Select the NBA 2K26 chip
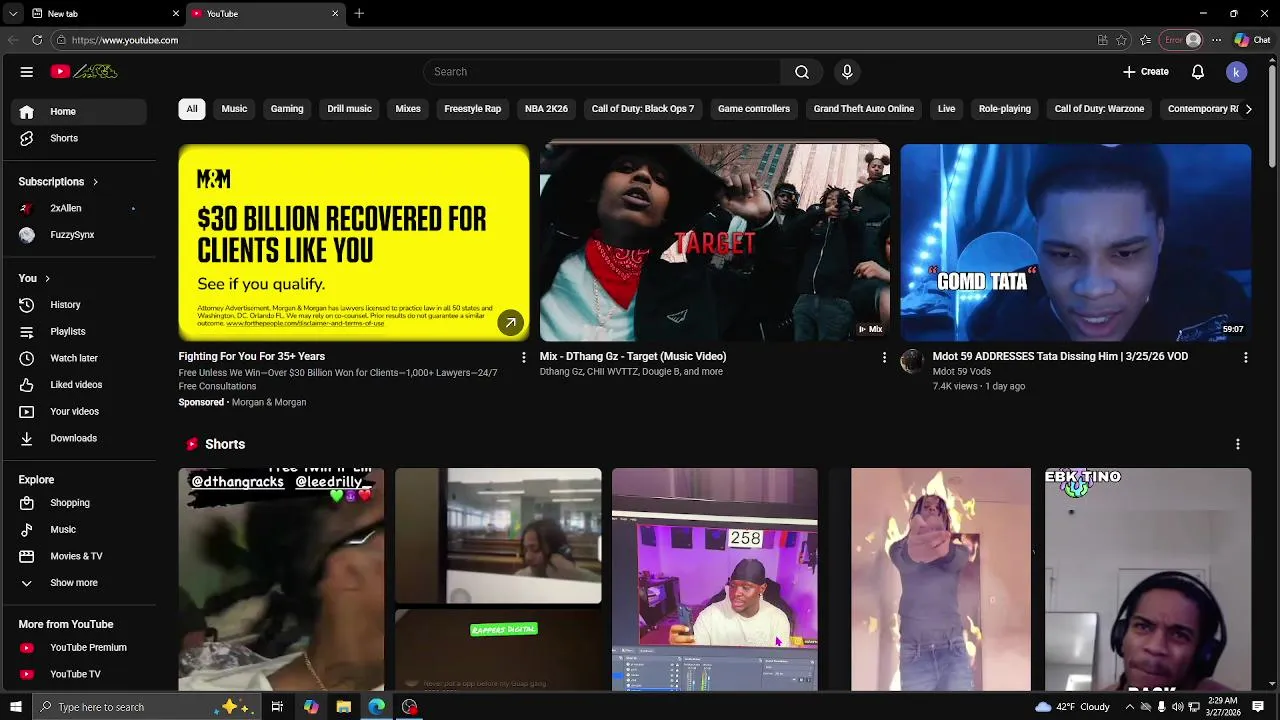This screenshot has width=1280, height=720. [546, 109]
